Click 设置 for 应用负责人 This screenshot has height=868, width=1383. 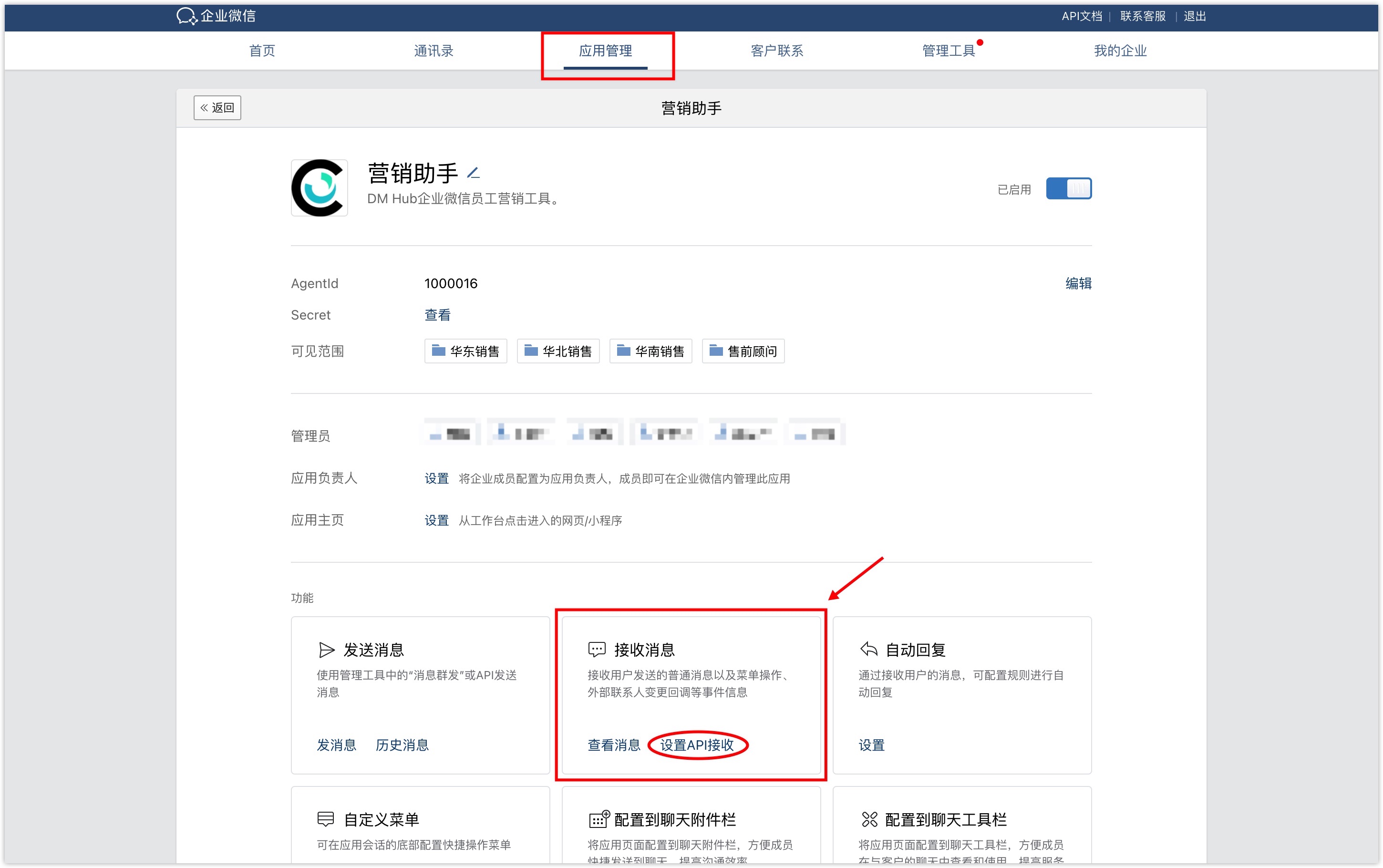pyautogui.click(x=436, y=478)
